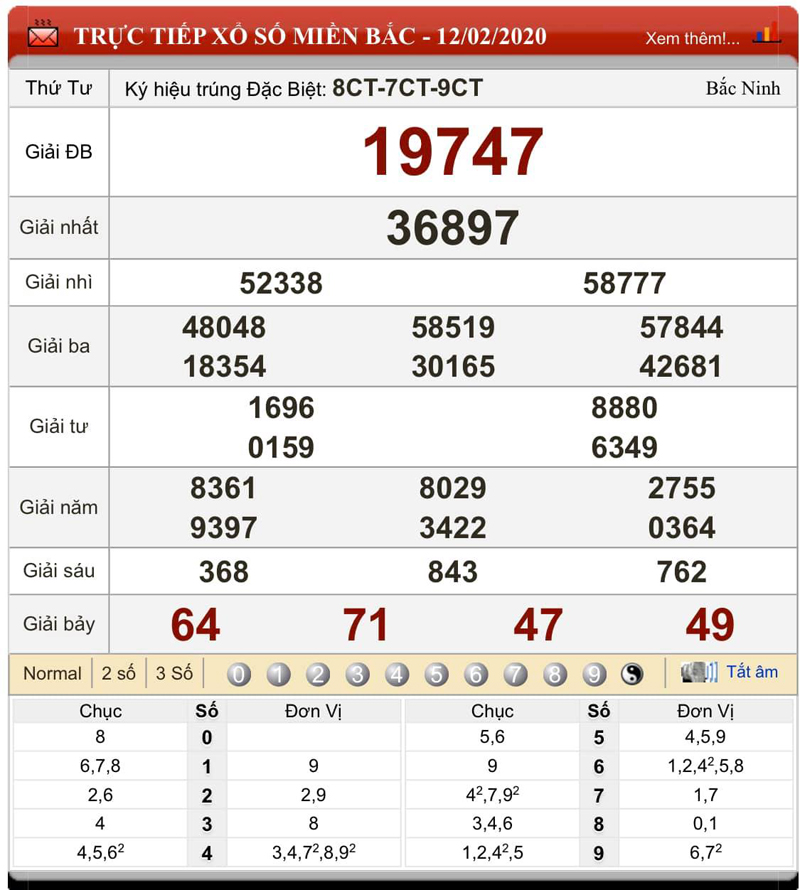Select the digit 1 filter ball
800x890 pixels.
(x=279, y=674)
